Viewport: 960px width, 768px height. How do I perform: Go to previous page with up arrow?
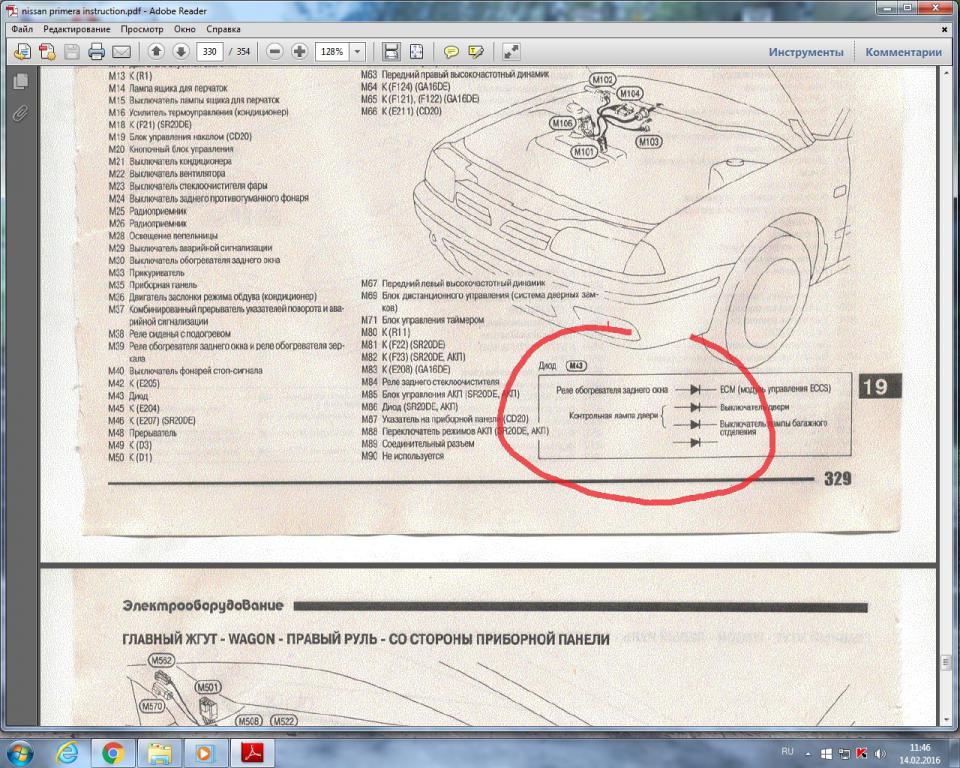point(156,51)
